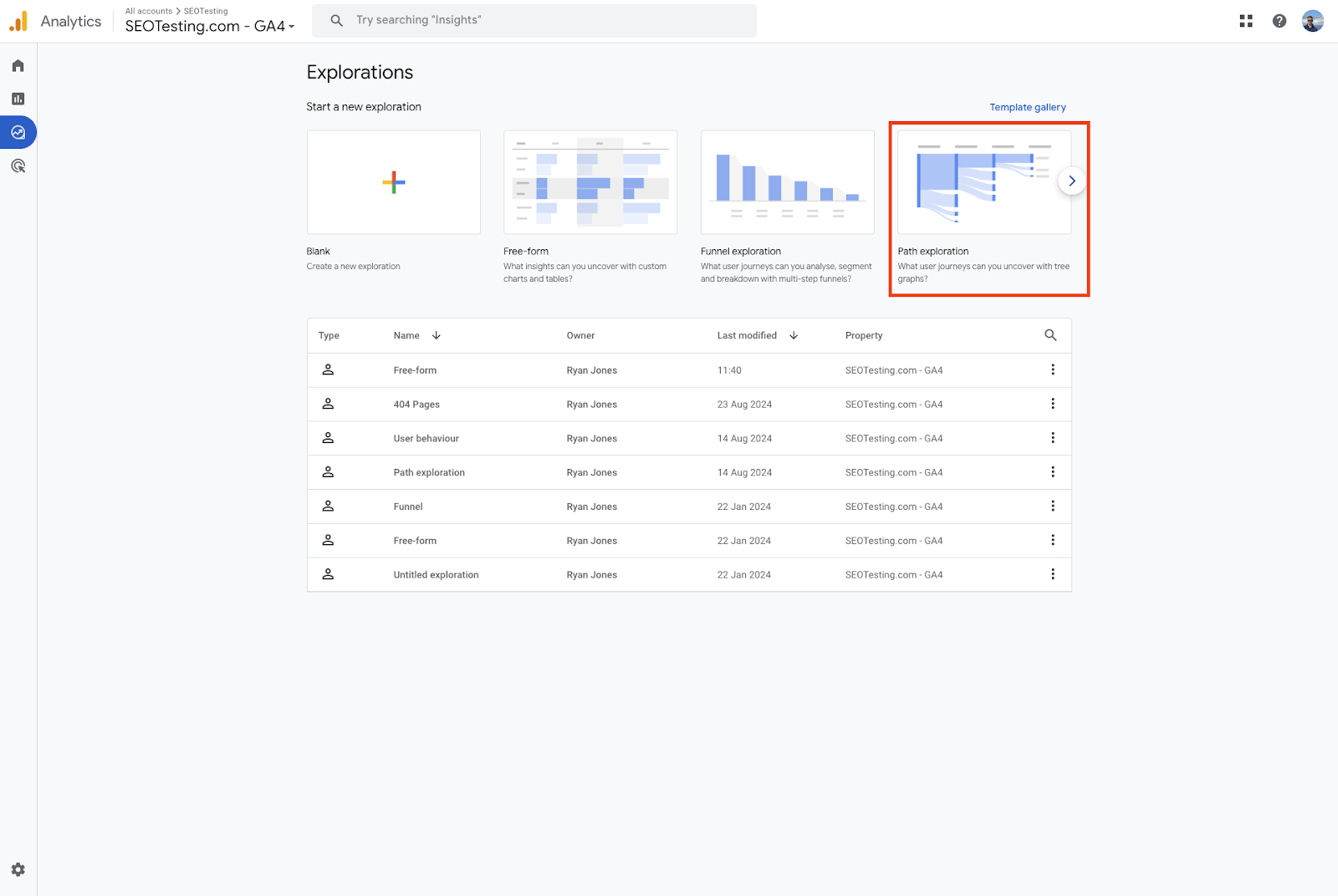The height and width of the screenshot is (896, 1338).
Task: Select the Path exploration template
Action: (983, 181)
